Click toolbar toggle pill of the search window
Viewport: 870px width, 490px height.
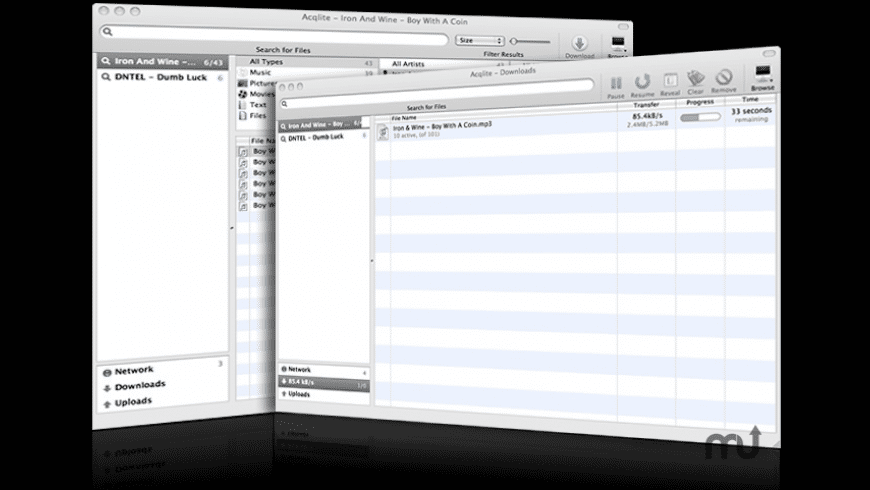click(x=623, y=26)
